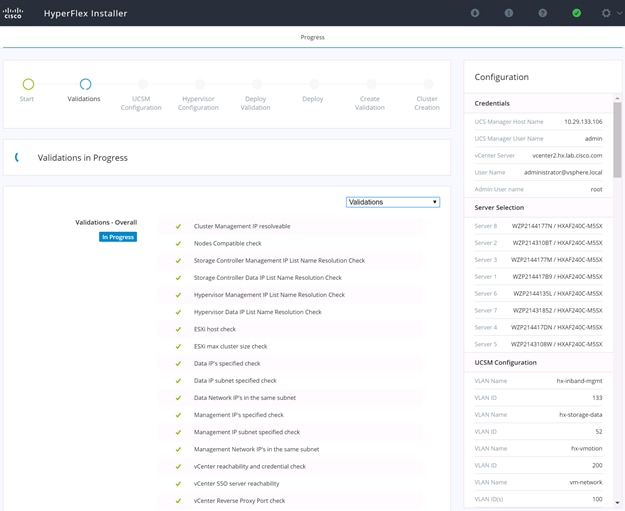The image size is (625, 511).
Task: Click check mark beside vCenter SSO server reachability
Action: click(x=178, y=483)
